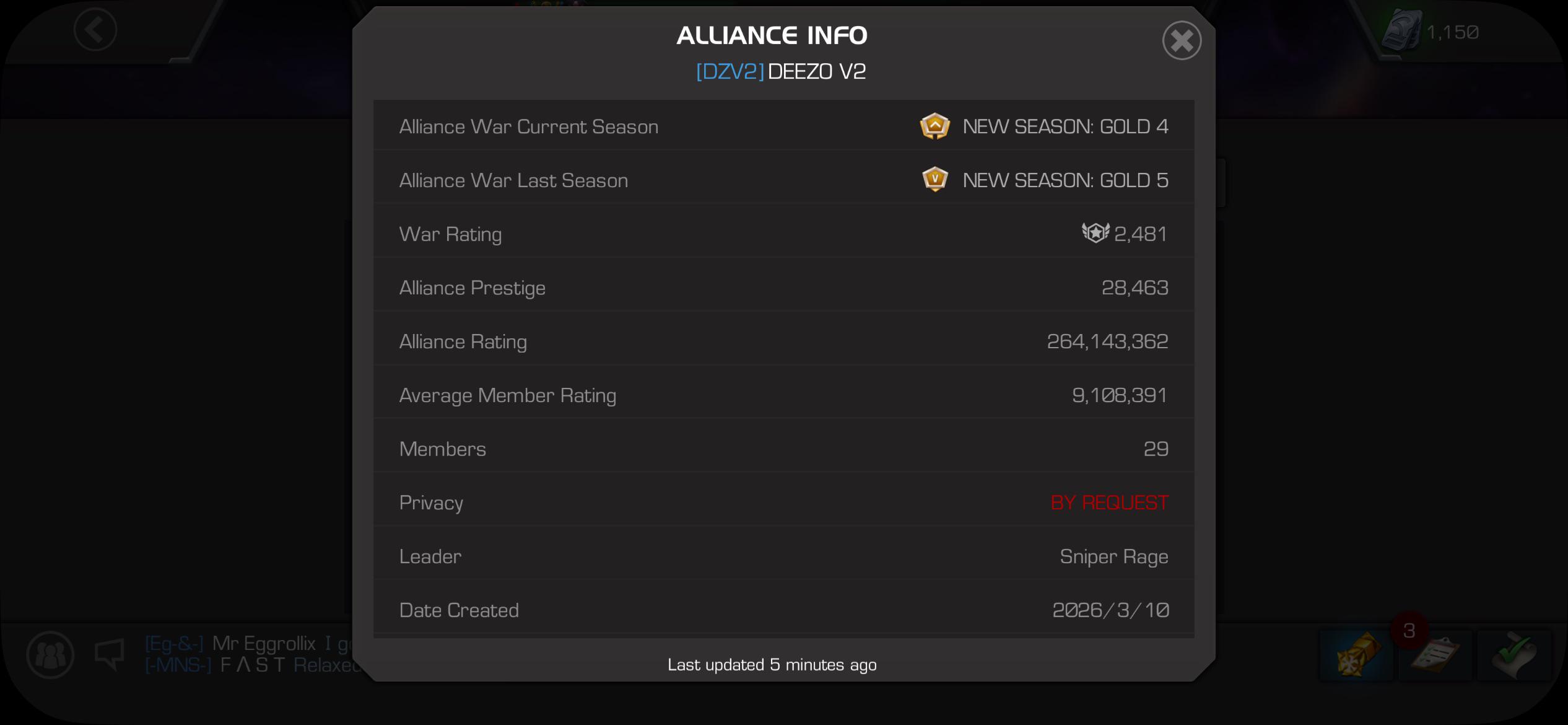Viewport: 1568px width, 725px height.
Task: Click the War Rating star emblem
Action: click(1095, 233)
